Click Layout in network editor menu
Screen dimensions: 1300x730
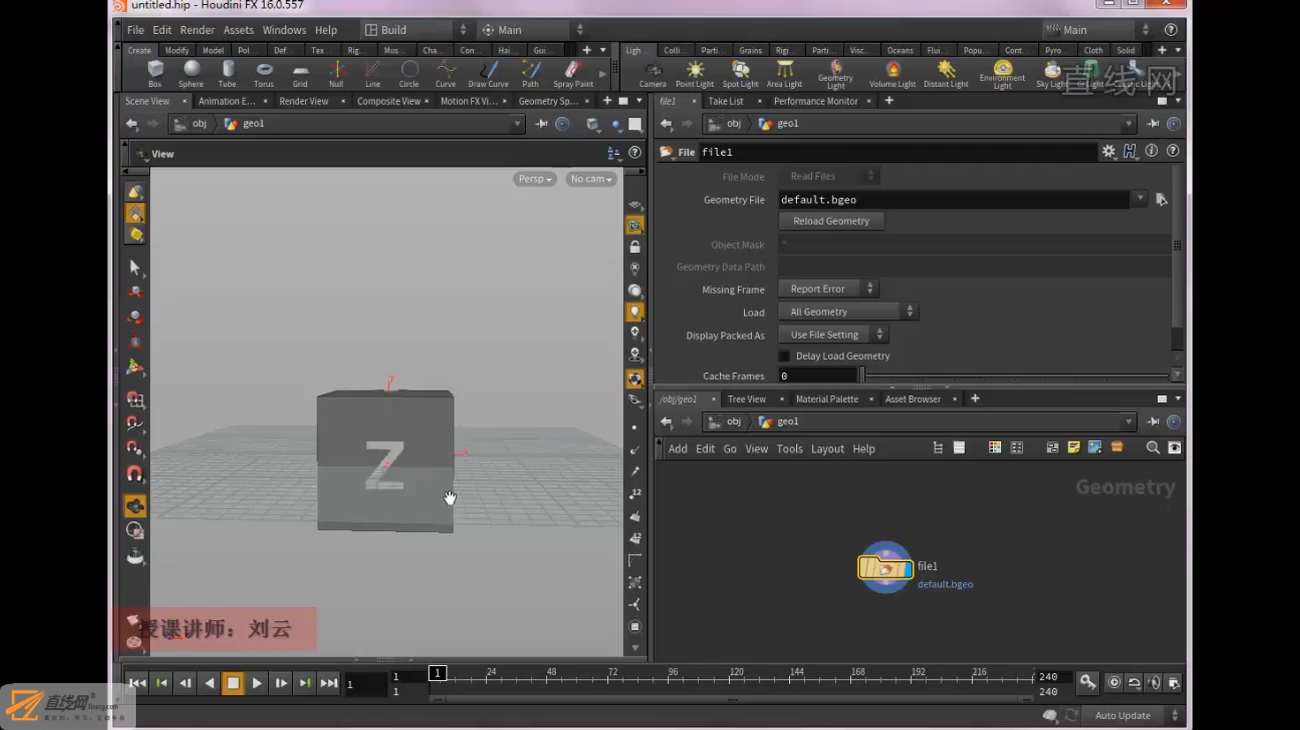click(827, 449)
